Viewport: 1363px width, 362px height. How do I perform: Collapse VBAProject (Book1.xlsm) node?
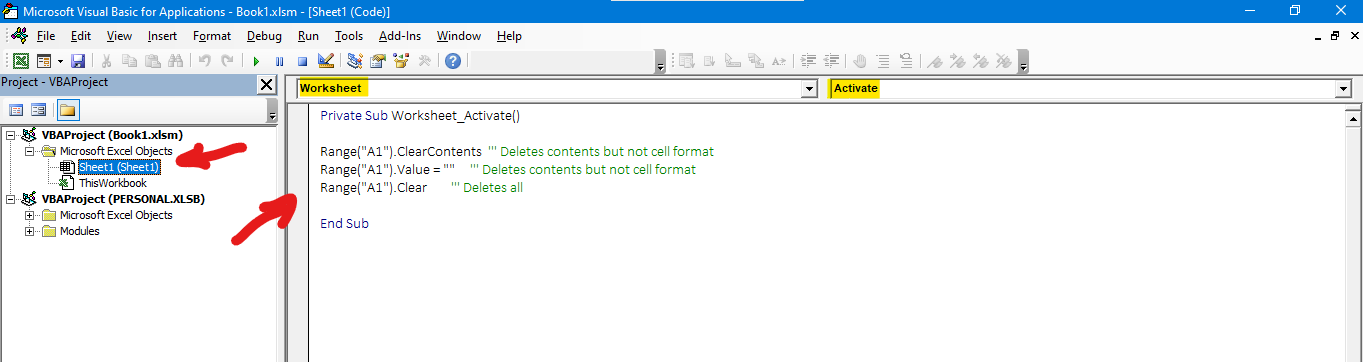11,135
